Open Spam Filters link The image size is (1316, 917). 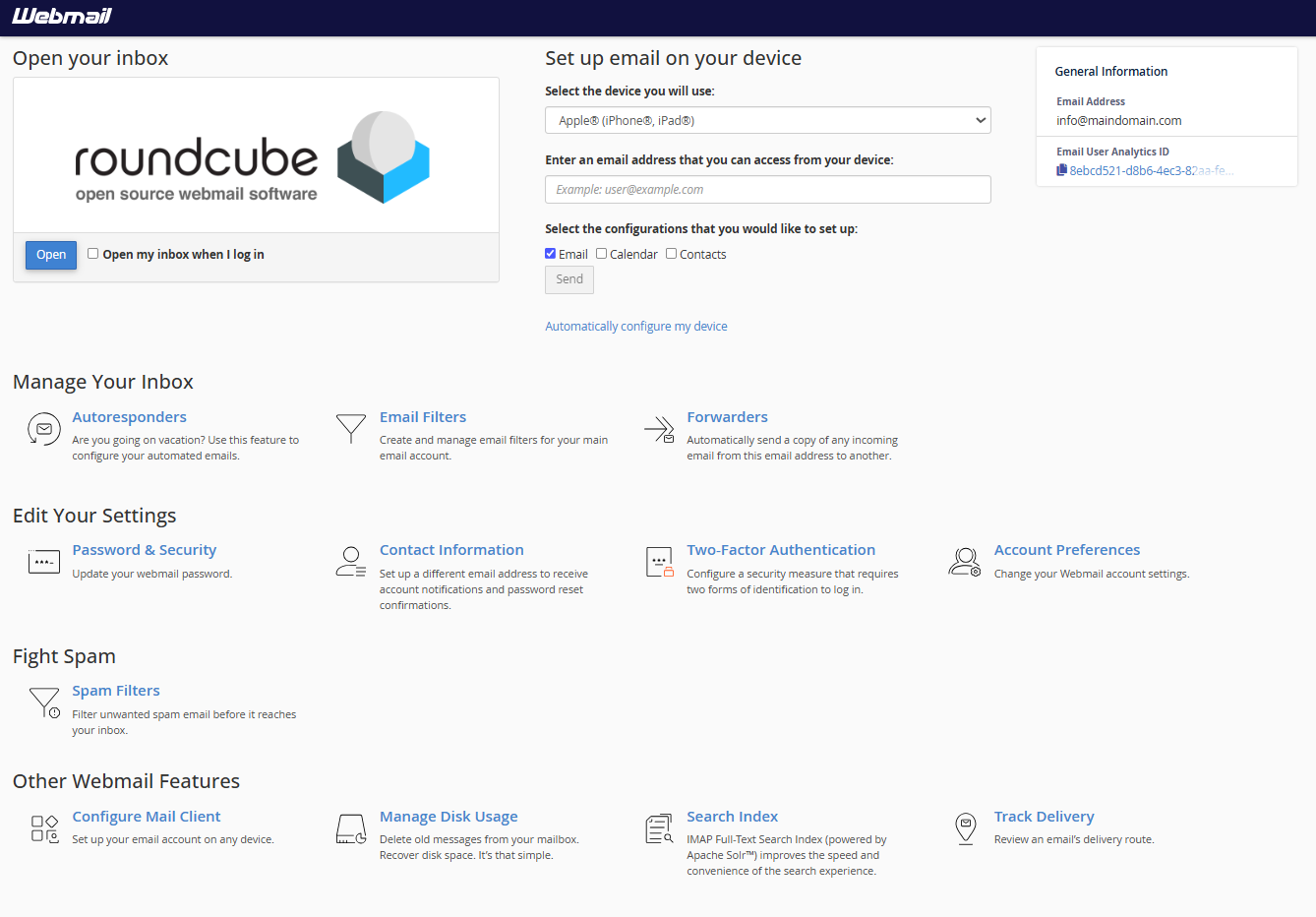[116, 691]
